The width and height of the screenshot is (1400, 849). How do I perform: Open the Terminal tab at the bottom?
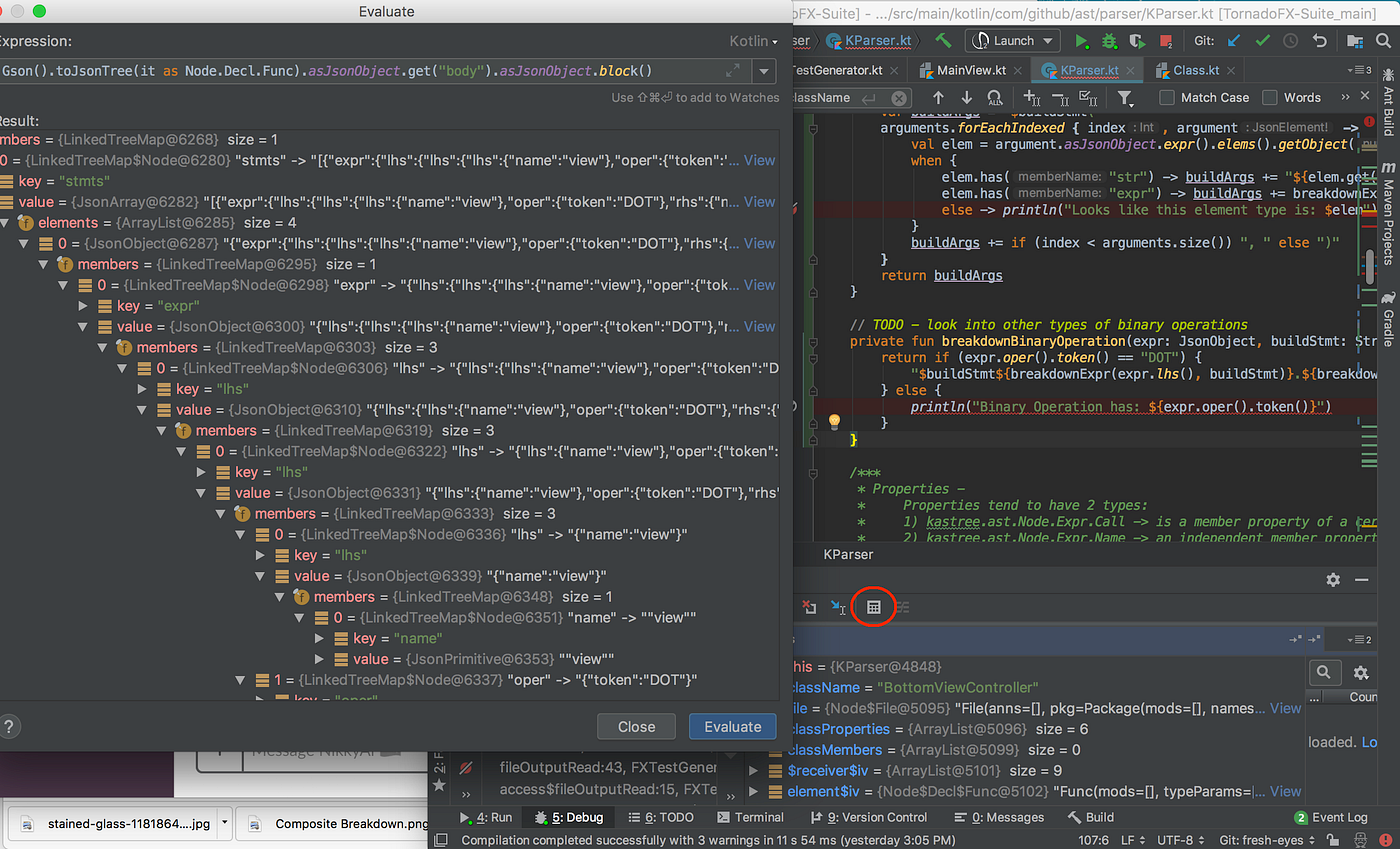tap(751, 817)
